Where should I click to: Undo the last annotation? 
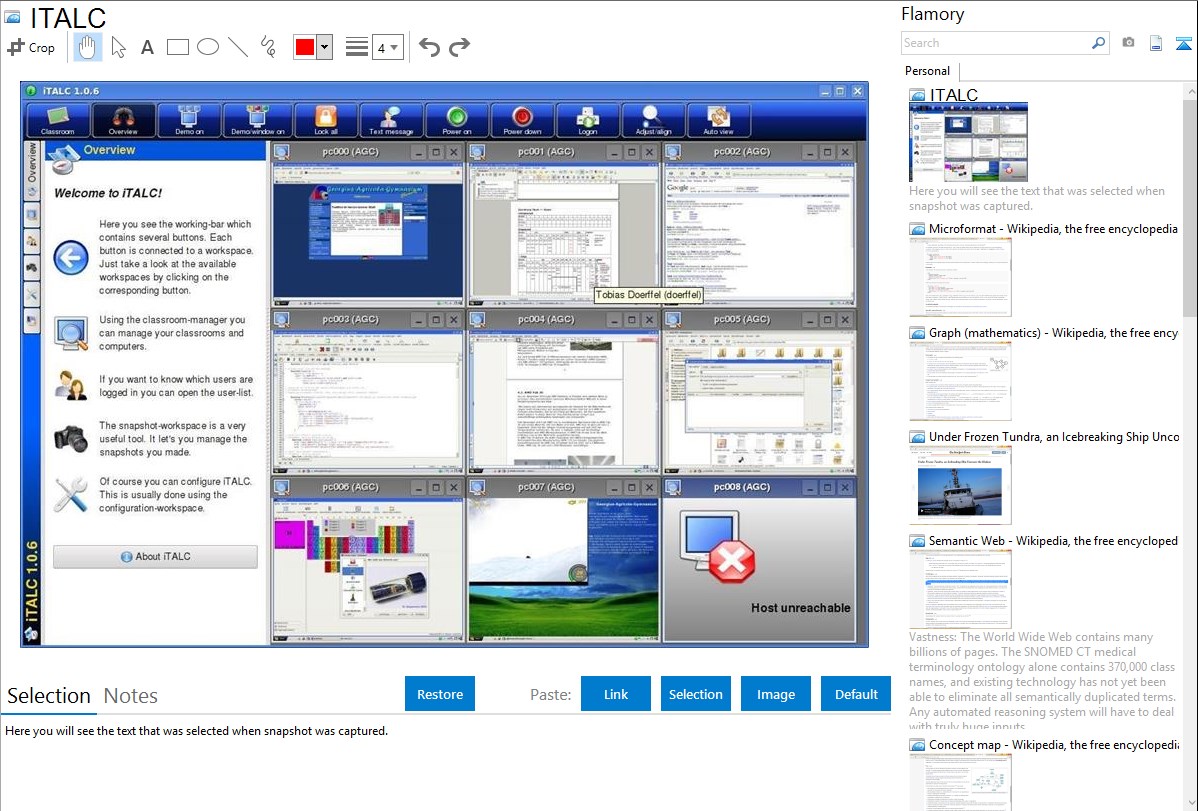click(429, 47)
